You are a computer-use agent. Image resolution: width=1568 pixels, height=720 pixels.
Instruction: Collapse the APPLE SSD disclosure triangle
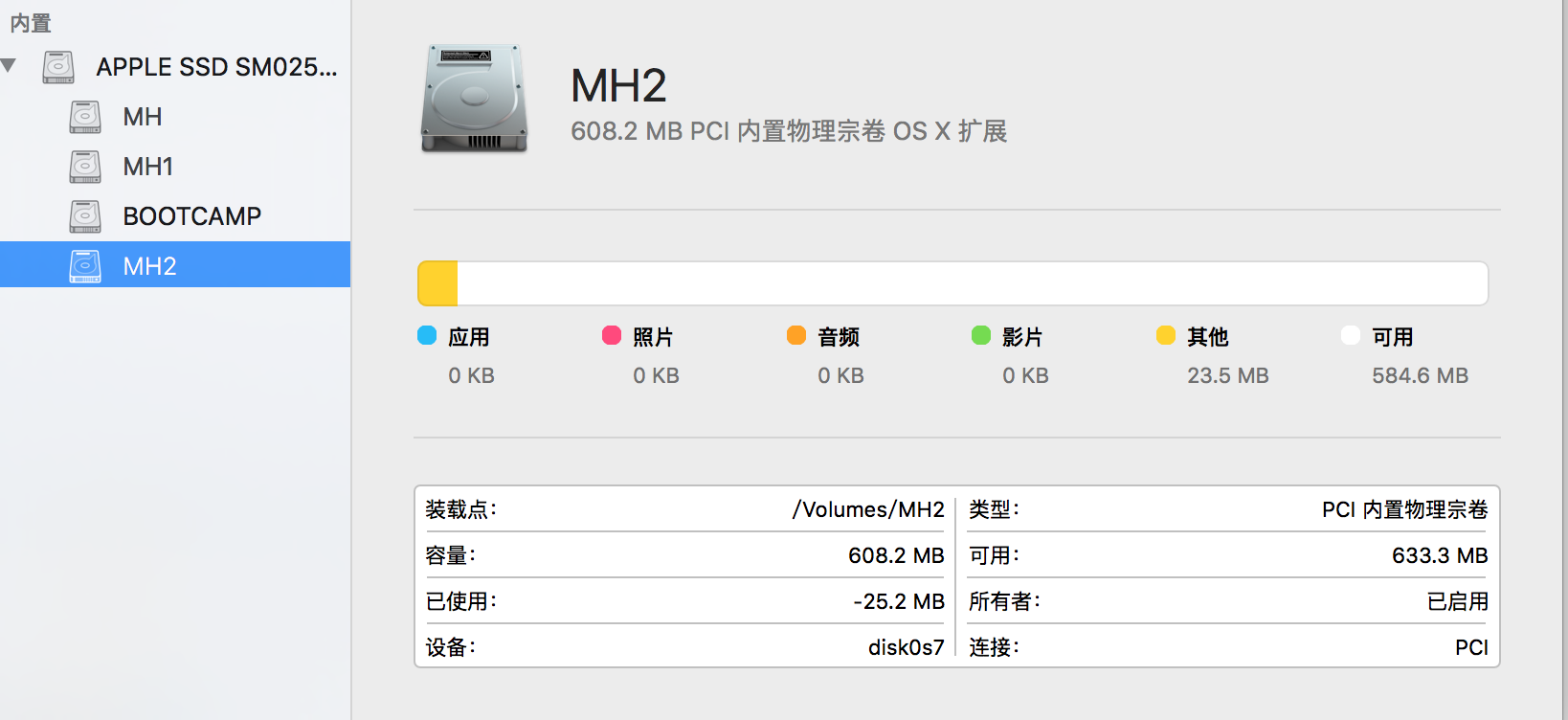click(x=9, y=66)
